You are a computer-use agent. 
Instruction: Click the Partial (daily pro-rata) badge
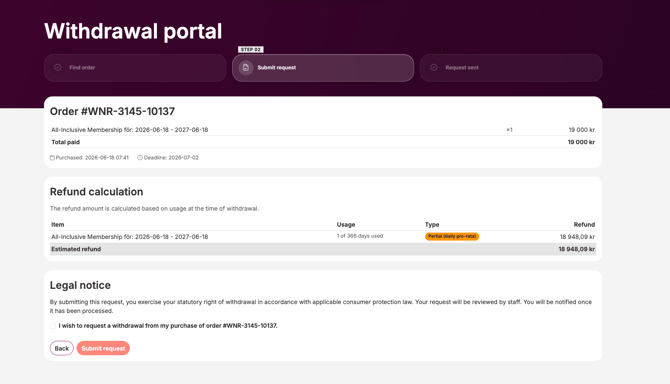click(452, 236)
